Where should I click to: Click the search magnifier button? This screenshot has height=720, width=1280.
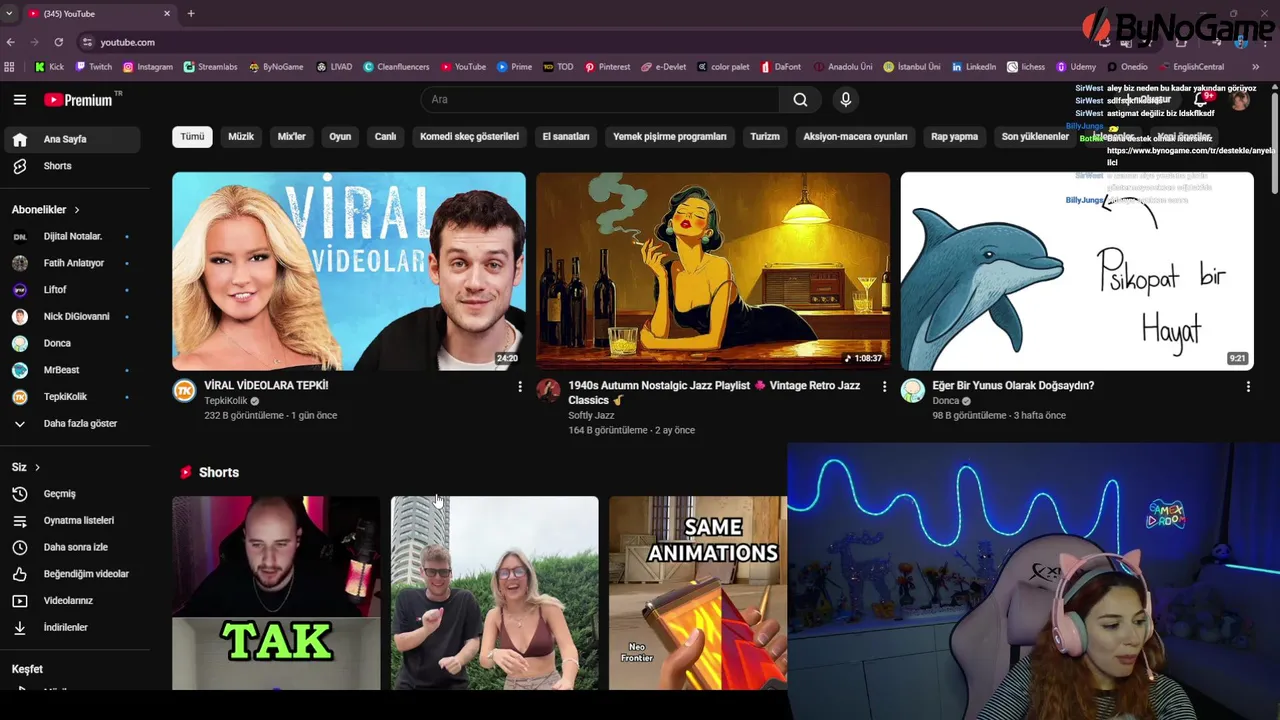pos(800,99)
